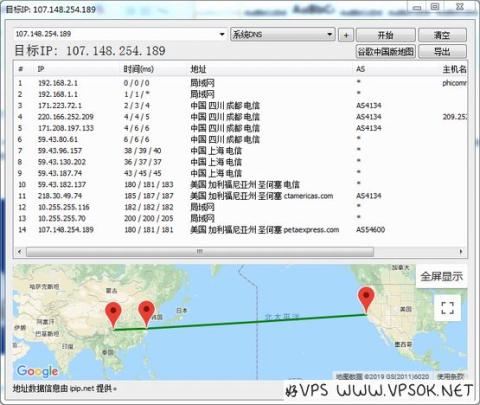This screenshot has height=405, width=480.
Task: Click the ipip.net data credit text
Action: click(65, 389)
